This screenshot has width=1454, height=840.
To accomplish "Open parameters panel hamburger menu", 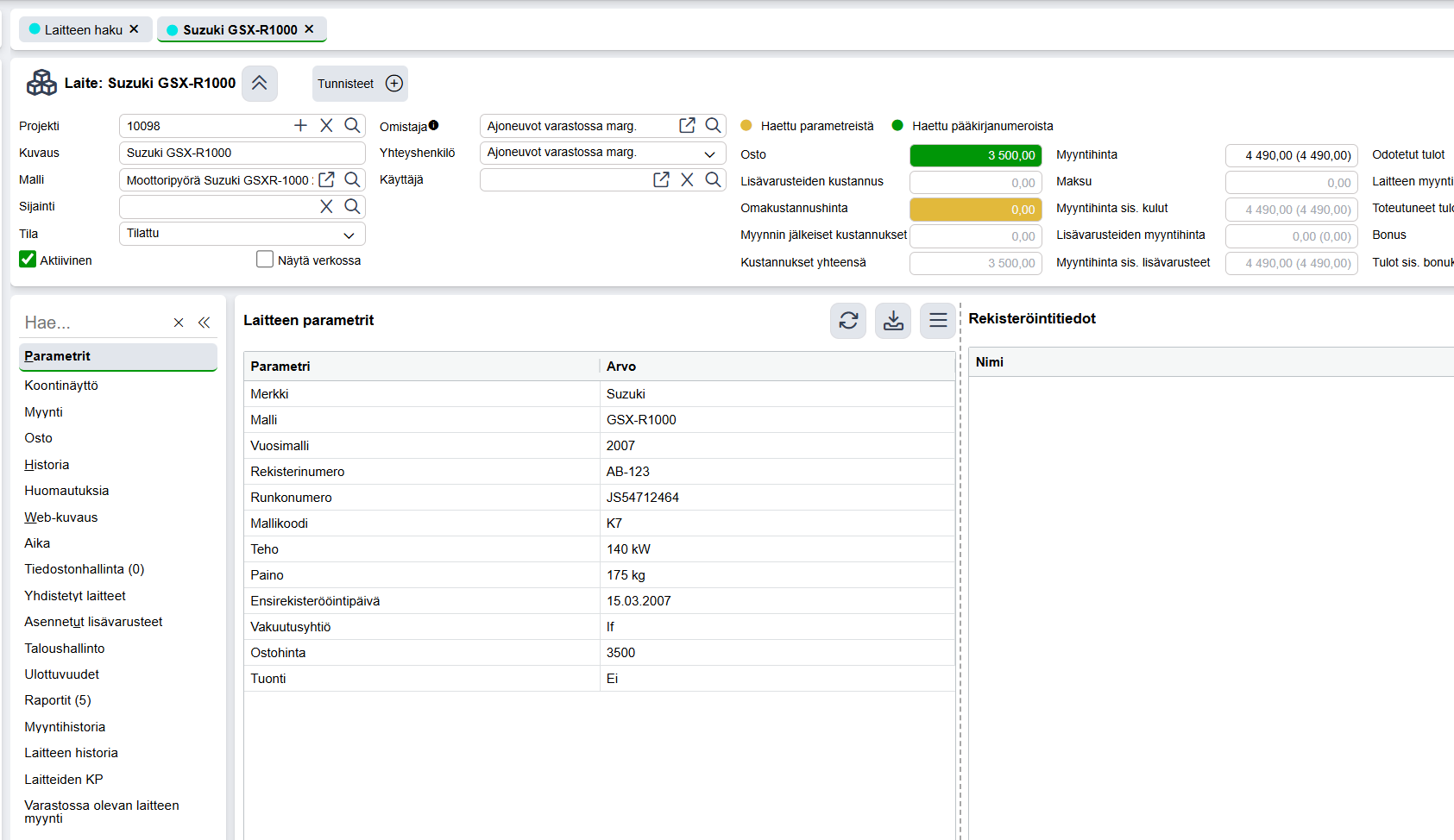I will (938, 321).
